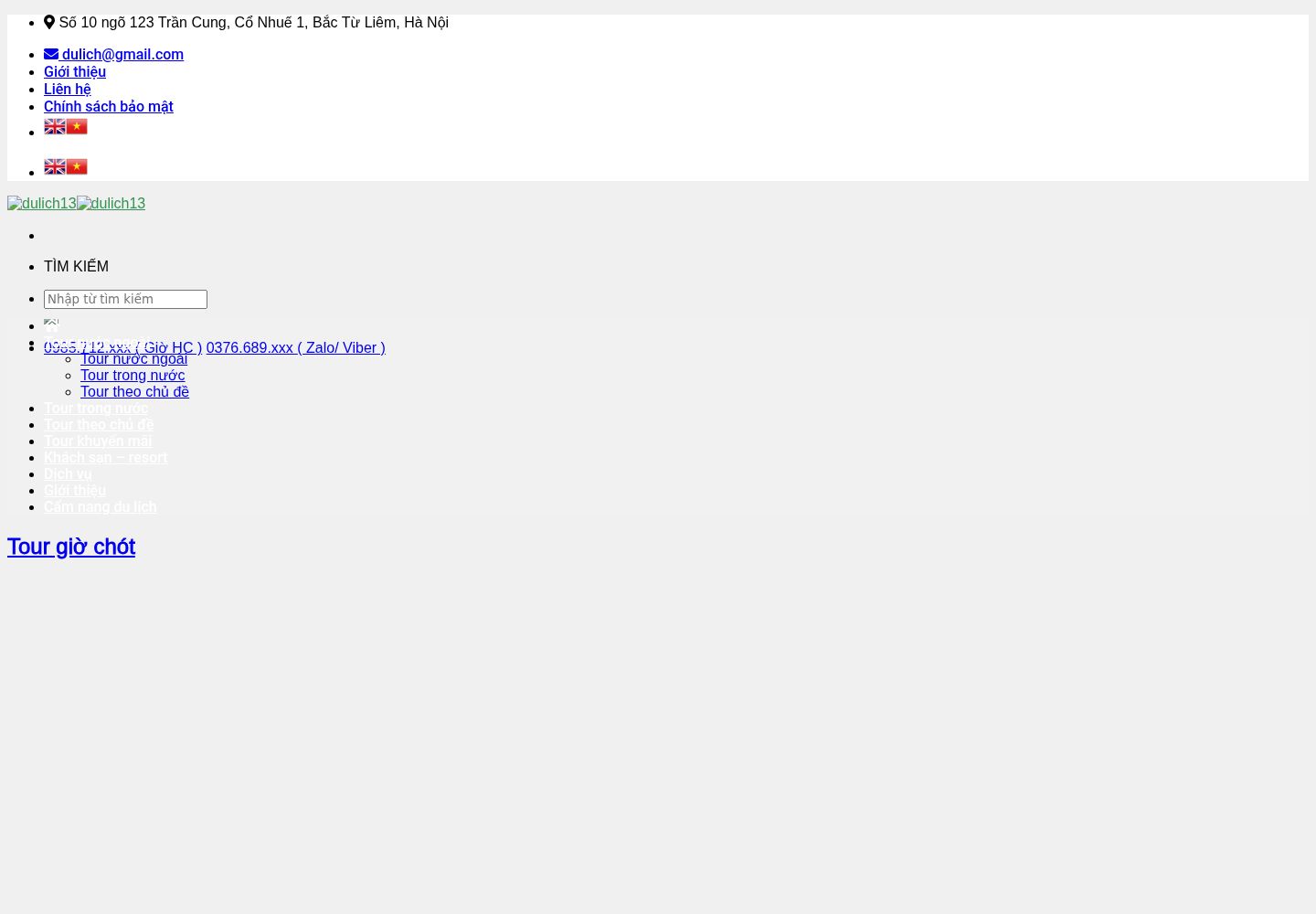Focus the 'Nhập từ tìm kiếm' search field
This screenshot has height=914, width=1316.
pos(125,299)
